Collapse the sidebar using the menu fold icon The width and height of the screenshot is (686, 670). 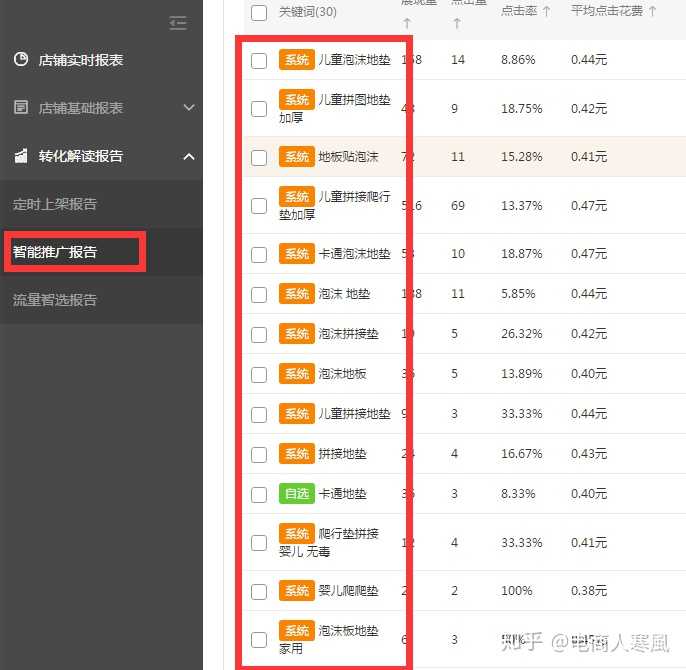[178, 23]
